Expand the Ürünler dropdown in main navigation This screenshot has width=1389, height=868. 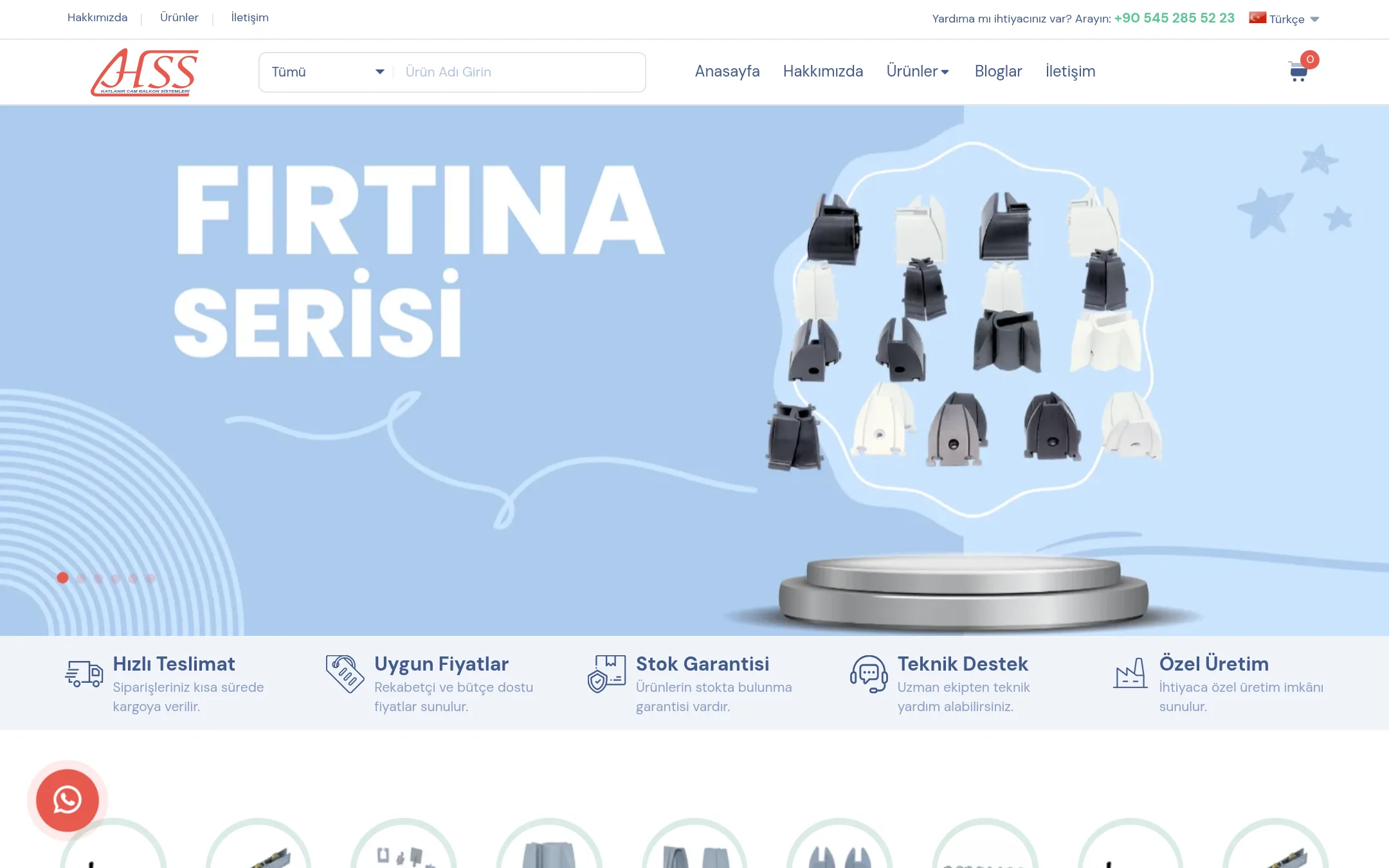(x=918, y=71)
